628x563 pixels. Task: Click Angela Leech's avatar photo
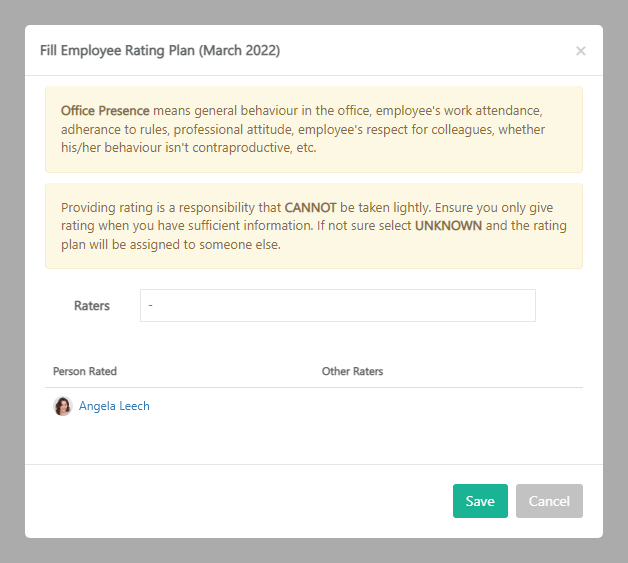[63, 406]
